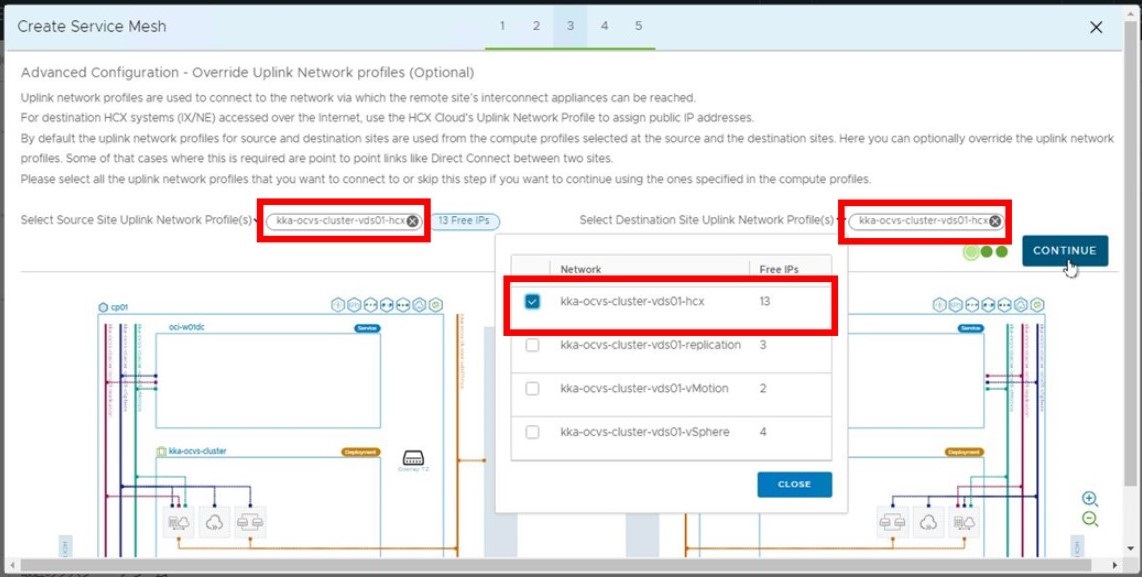Go to wizard step 1
The height and width of the screenshot is (577, 1142).
(x=502, y=26)
